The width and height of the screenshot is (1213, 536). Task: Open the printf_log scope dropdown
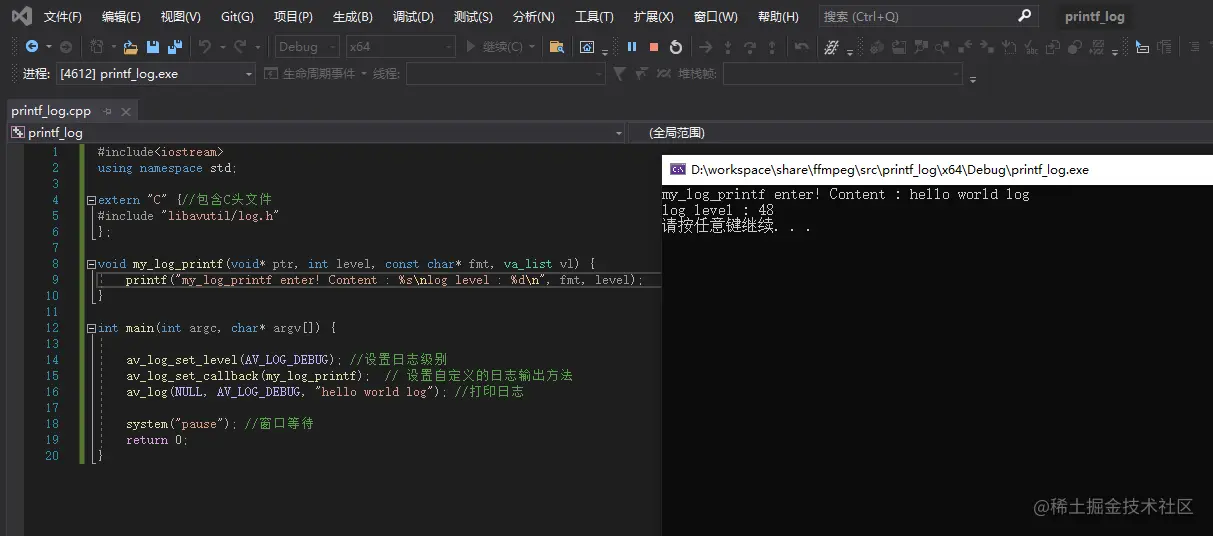point(316,132)
